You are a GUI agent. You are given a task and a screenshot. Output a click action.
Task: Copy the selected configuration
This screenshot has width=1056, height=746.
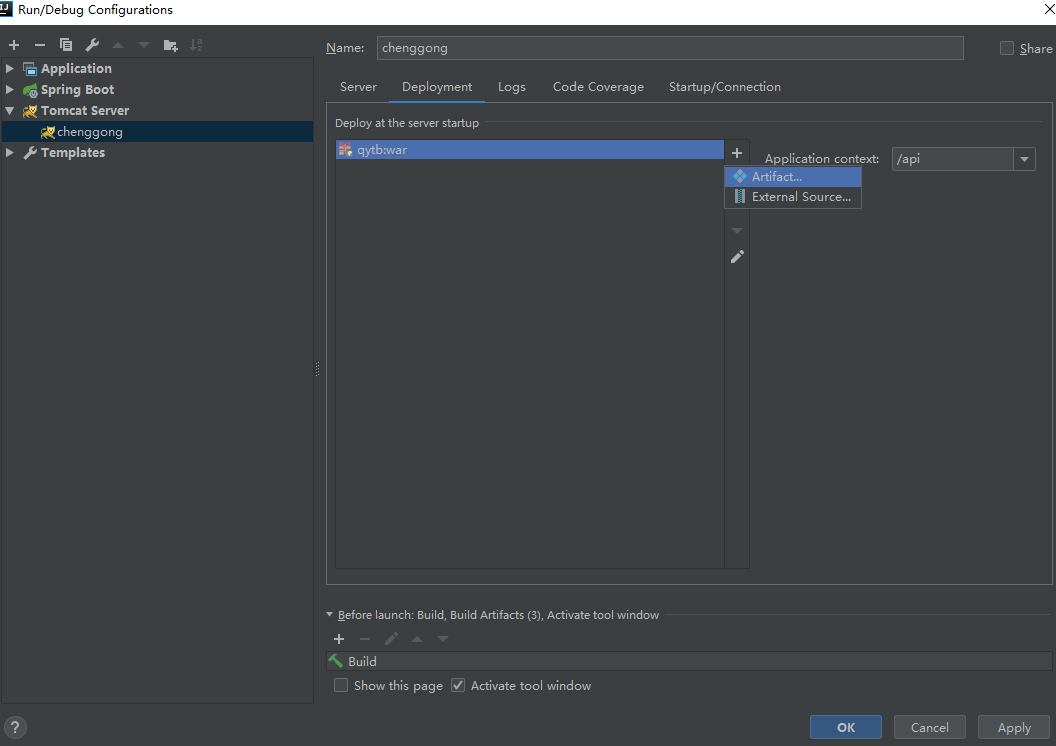tap(65, 44)
